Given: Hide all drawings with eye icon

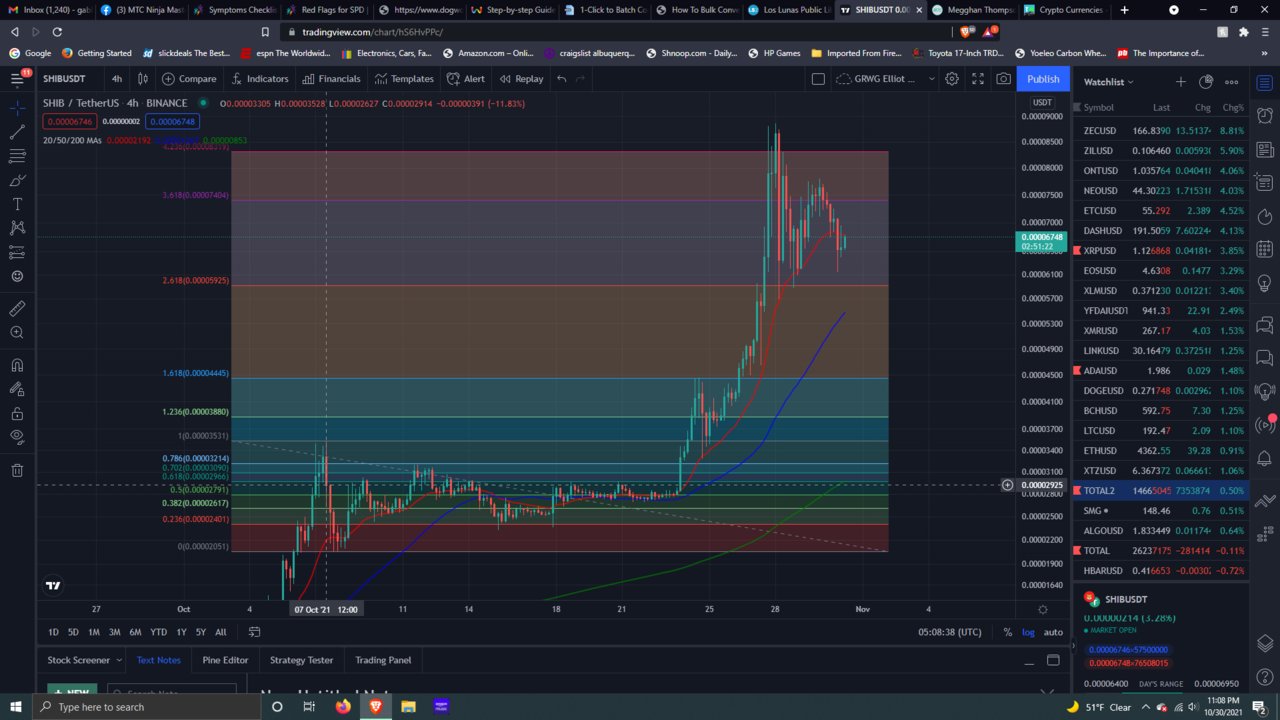Looking at the screenshot, I should pos(17,437).
